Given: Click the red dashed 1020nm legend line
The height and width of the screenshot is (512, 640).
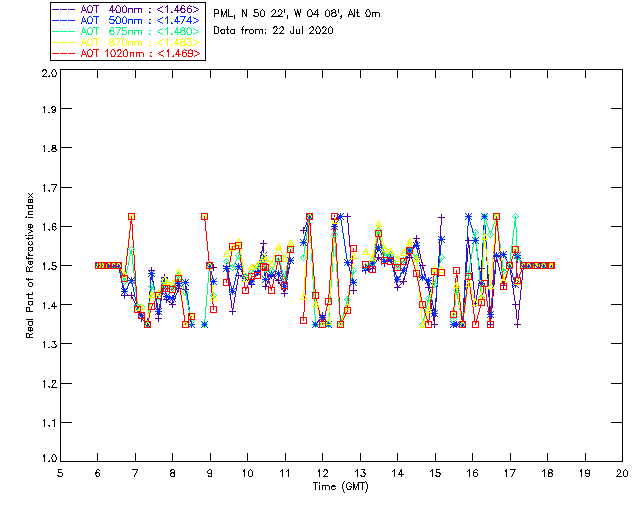Looking at the screenshot, I should pyautogui.click(x=64, y=53).
